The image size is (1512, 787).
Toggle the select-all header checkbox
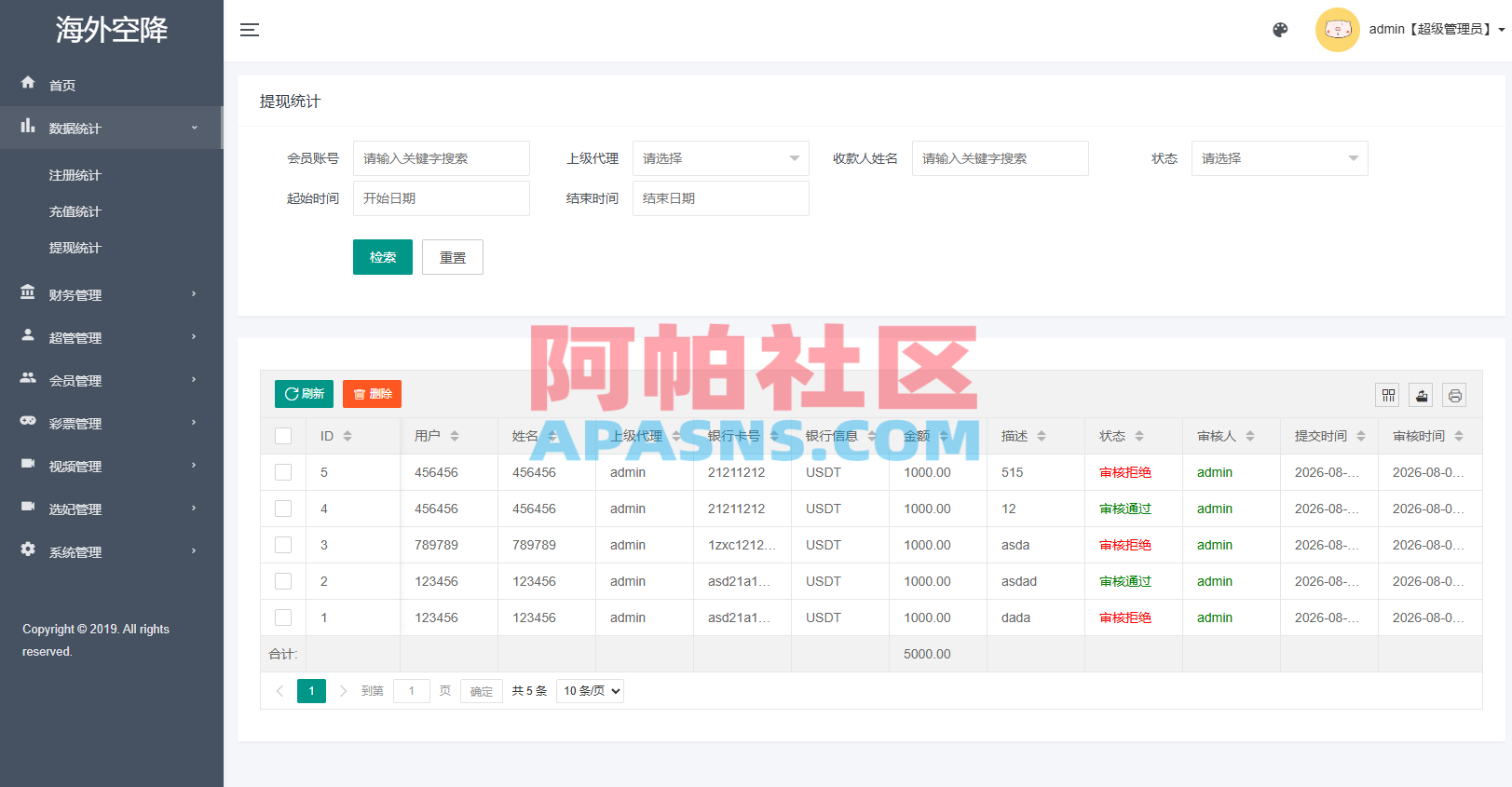(x=283, y=436)
